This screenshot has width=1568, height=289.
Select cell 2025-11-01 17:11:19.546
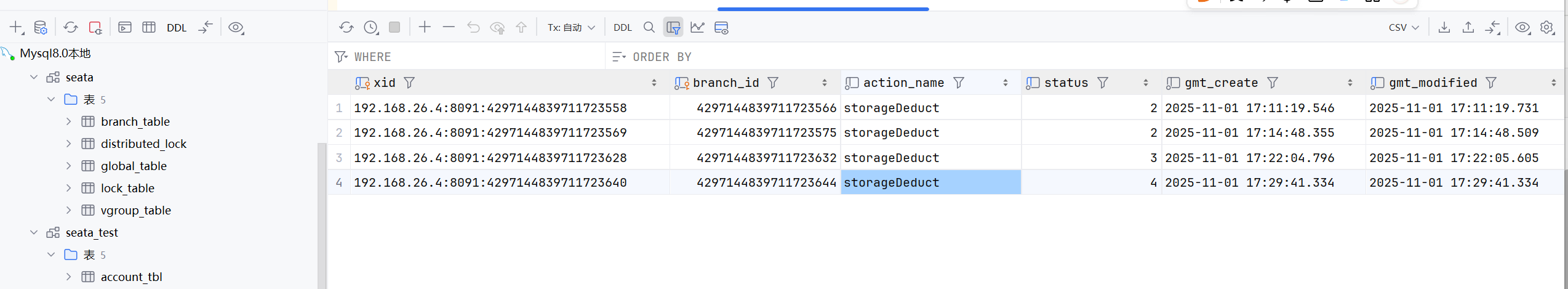1263,108
